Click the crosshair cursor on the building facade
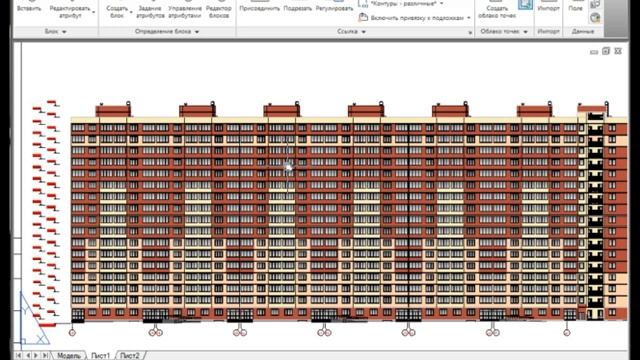 [x=288, y=167]
